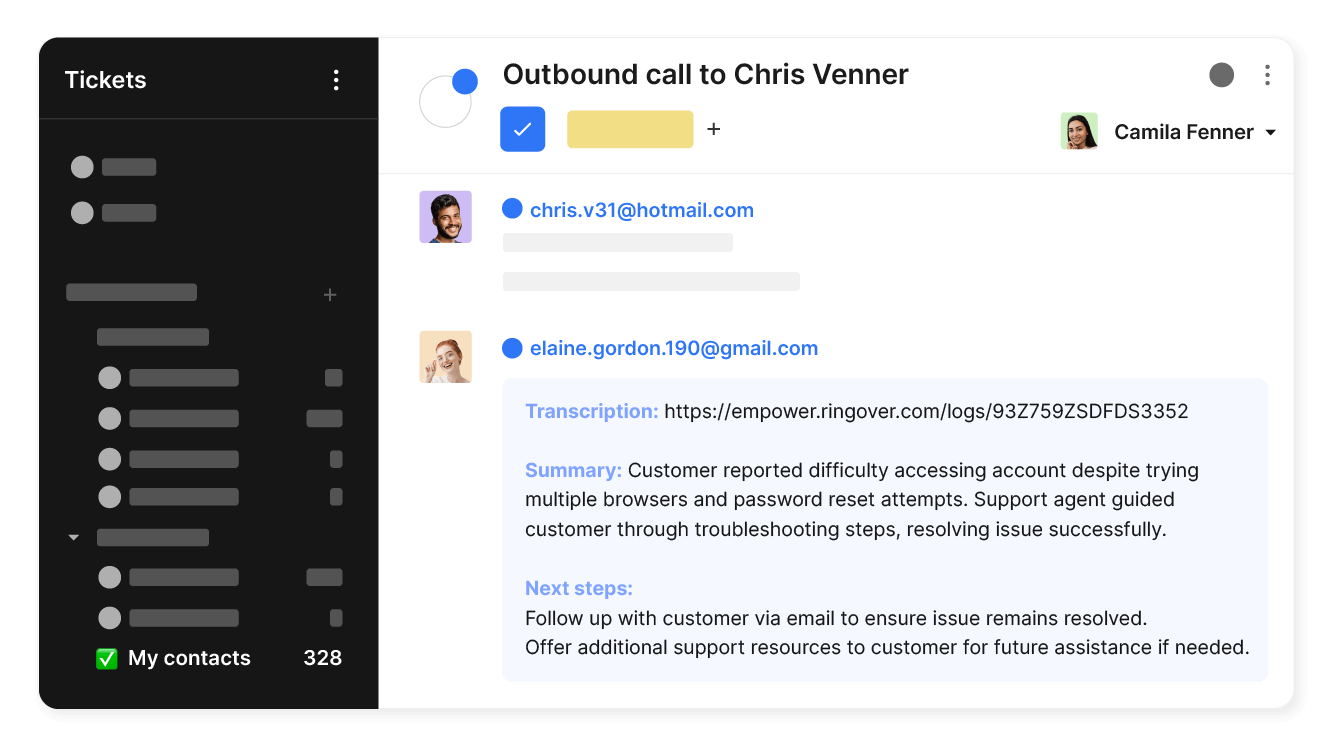The width and height of the screenshot is (1332, 747).
Task: Click the plus icon beside the sidebar list
Action: (330, 295)
